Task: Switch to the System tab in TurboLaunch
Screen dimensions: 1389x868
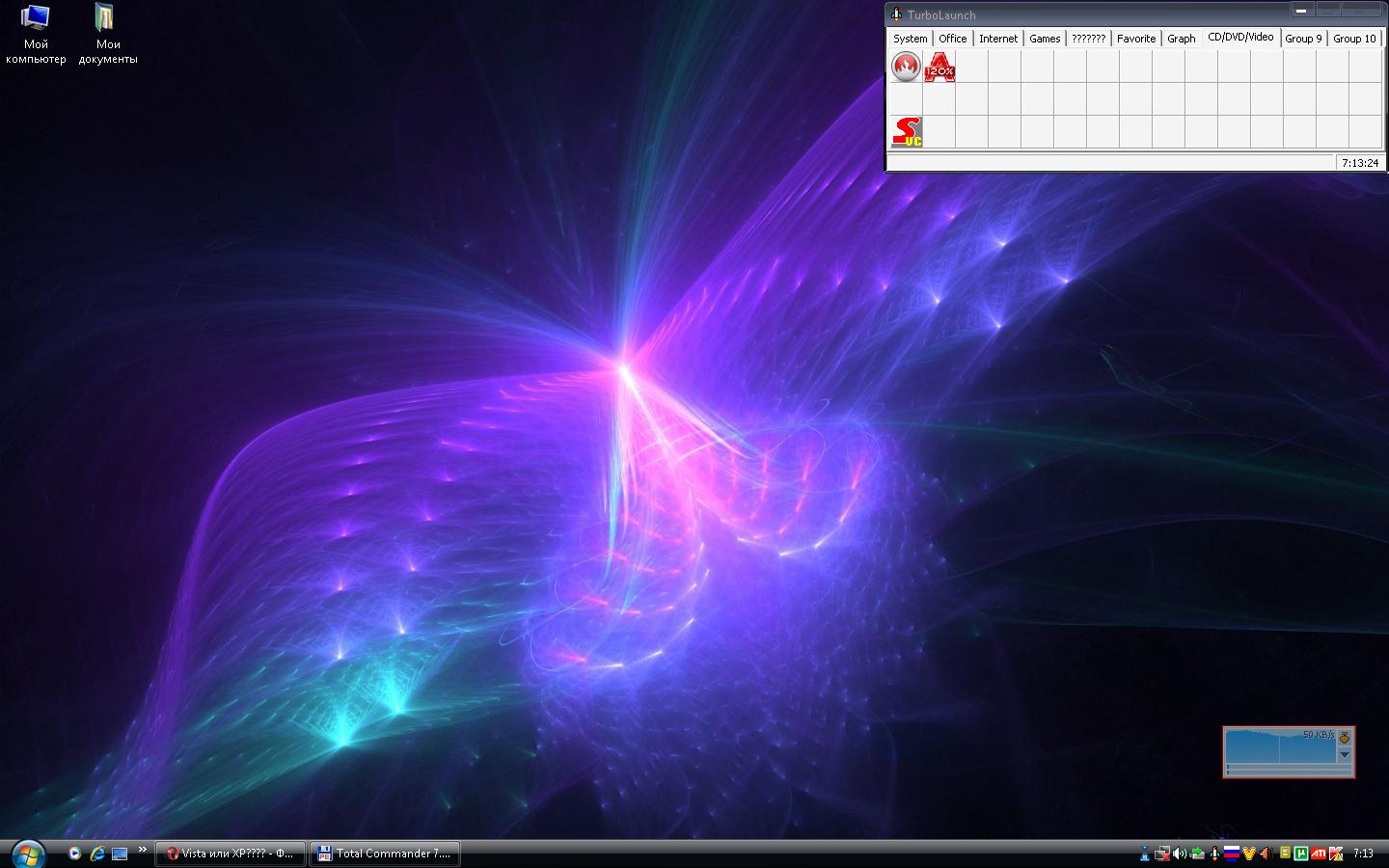Action: tap(910, 39)
